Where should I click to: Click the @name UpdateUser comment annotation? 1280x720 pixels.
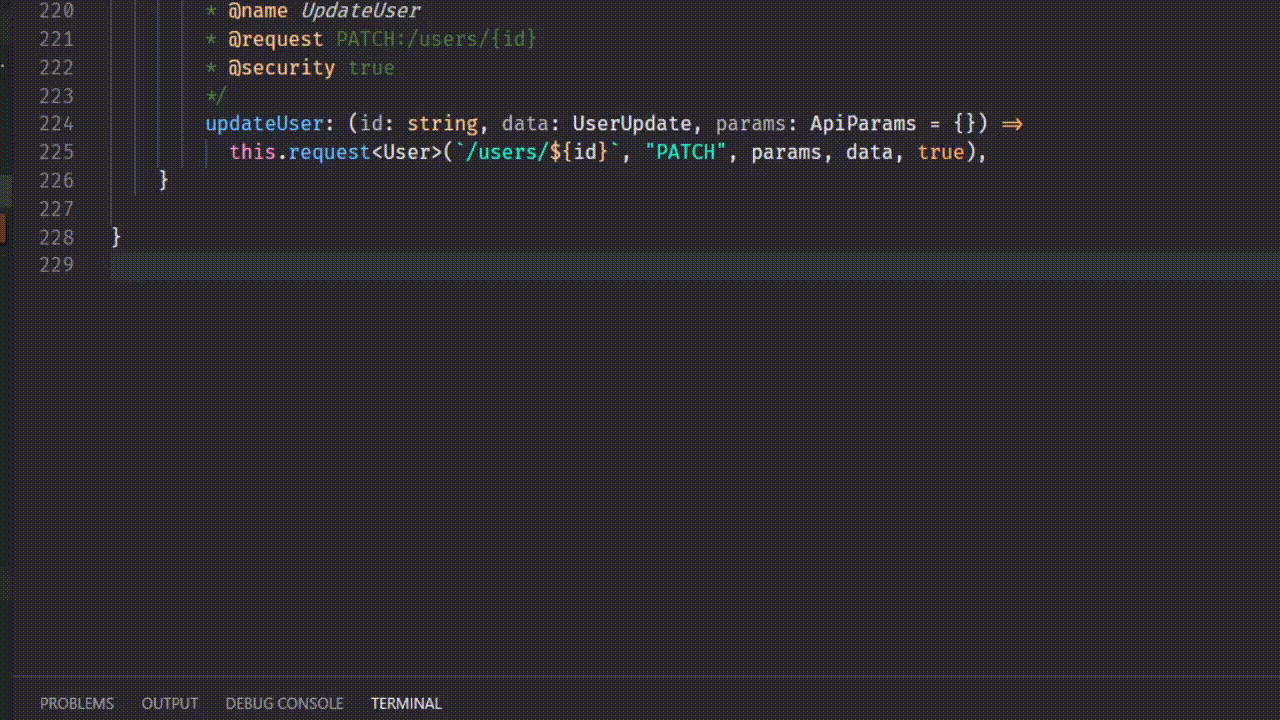[320, 11]
